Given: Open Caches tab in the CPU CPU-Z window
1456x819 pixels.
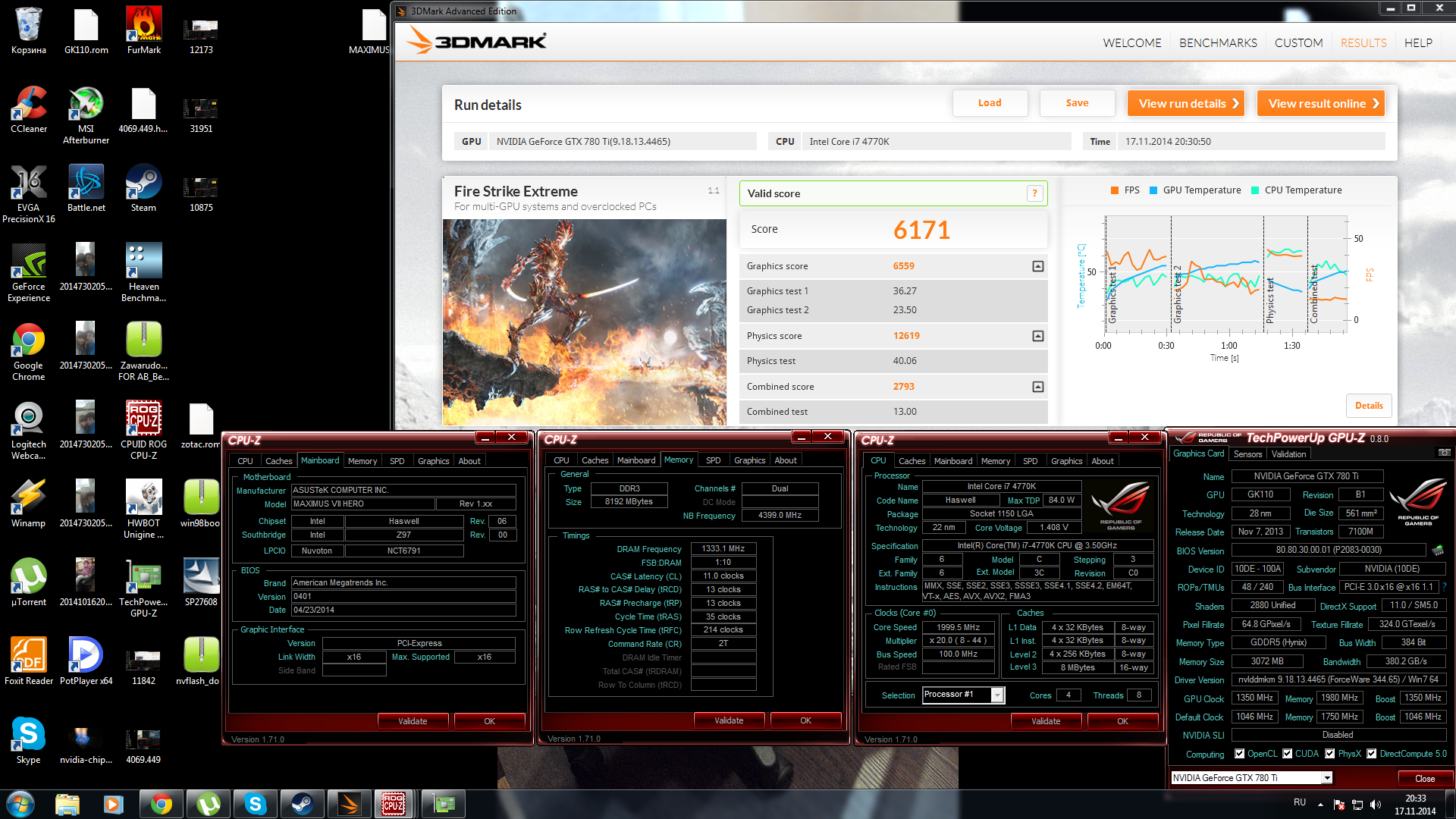Looking at the screenshot, I should 912,461.
